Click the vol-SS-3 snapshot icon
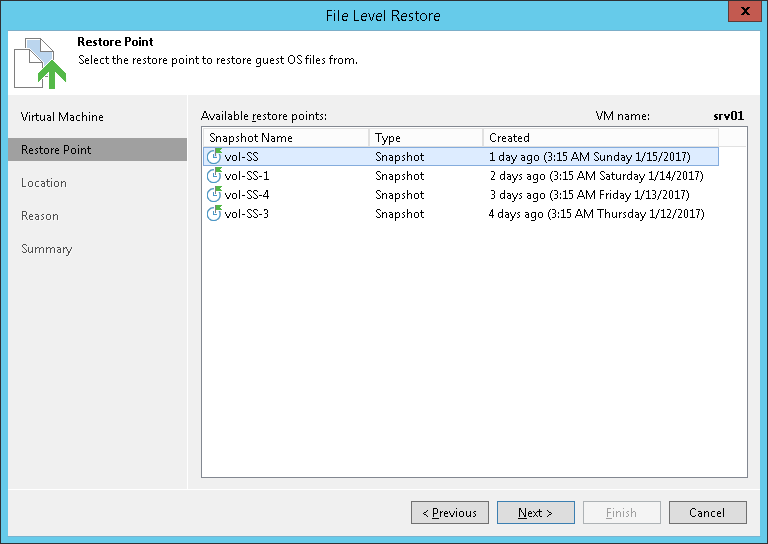The image size is (768, 544). pyautogui.click(x=214, y=214)
